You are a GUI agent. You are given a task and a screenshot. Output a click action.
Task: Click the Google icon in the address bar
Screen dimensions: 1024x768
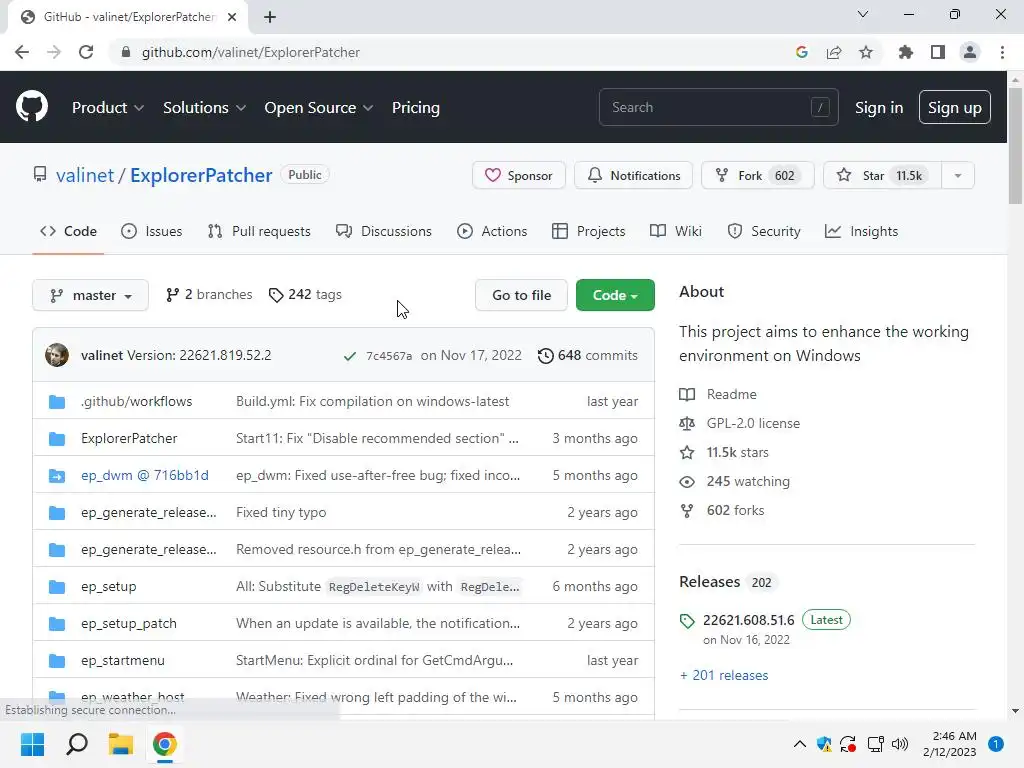coord(801,52)
